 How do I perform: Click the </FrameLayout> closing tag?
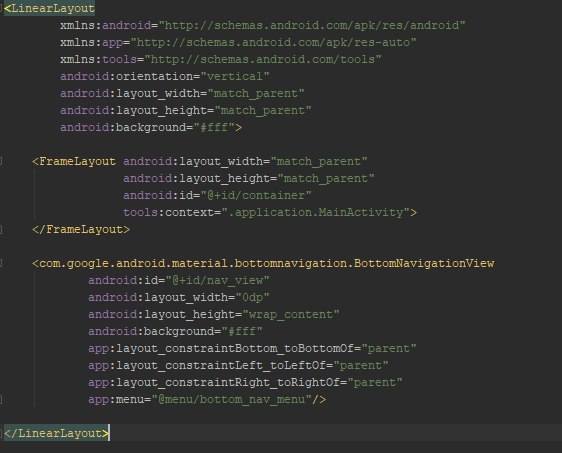tap(81, 229)
